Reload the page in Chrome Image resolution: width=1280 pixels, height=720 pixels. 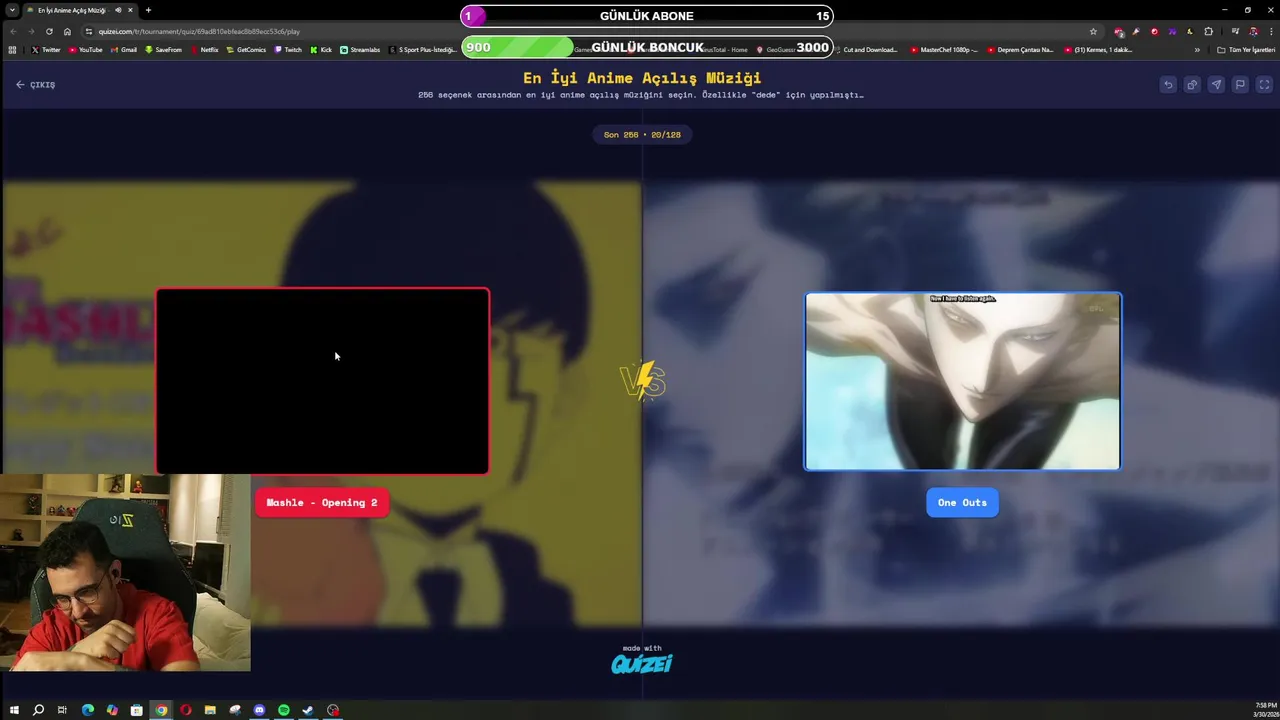pyautogui.click(x=49, y=31)
